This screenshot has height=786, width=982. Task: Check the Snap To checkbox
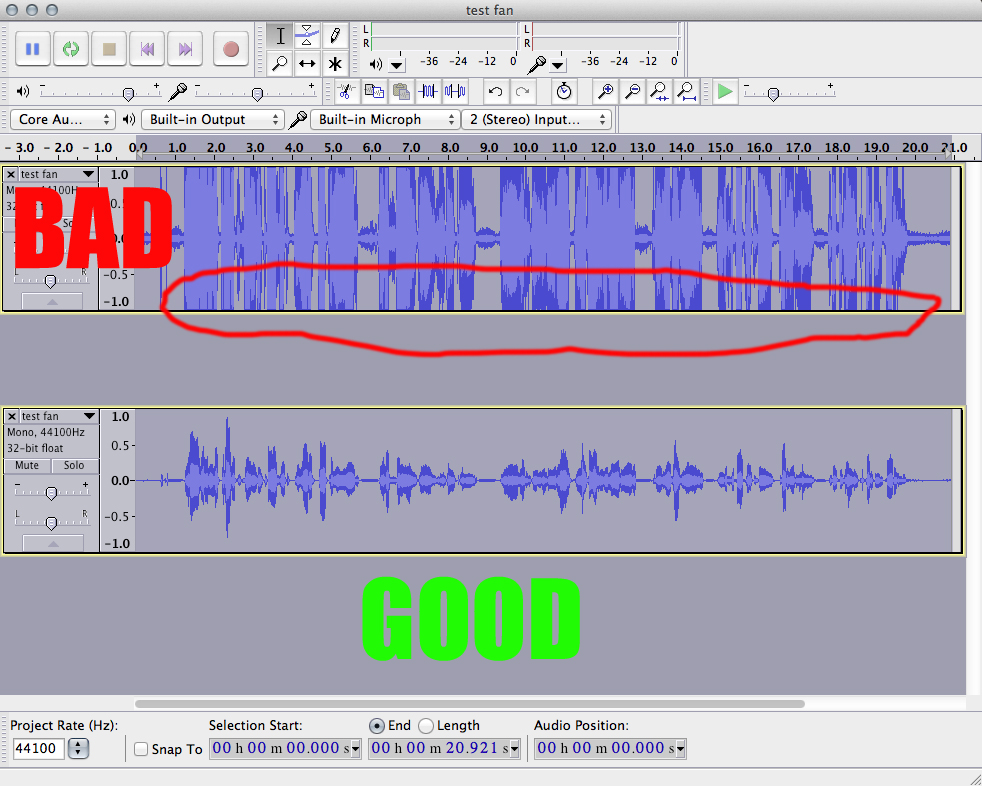tap(139, 749)
